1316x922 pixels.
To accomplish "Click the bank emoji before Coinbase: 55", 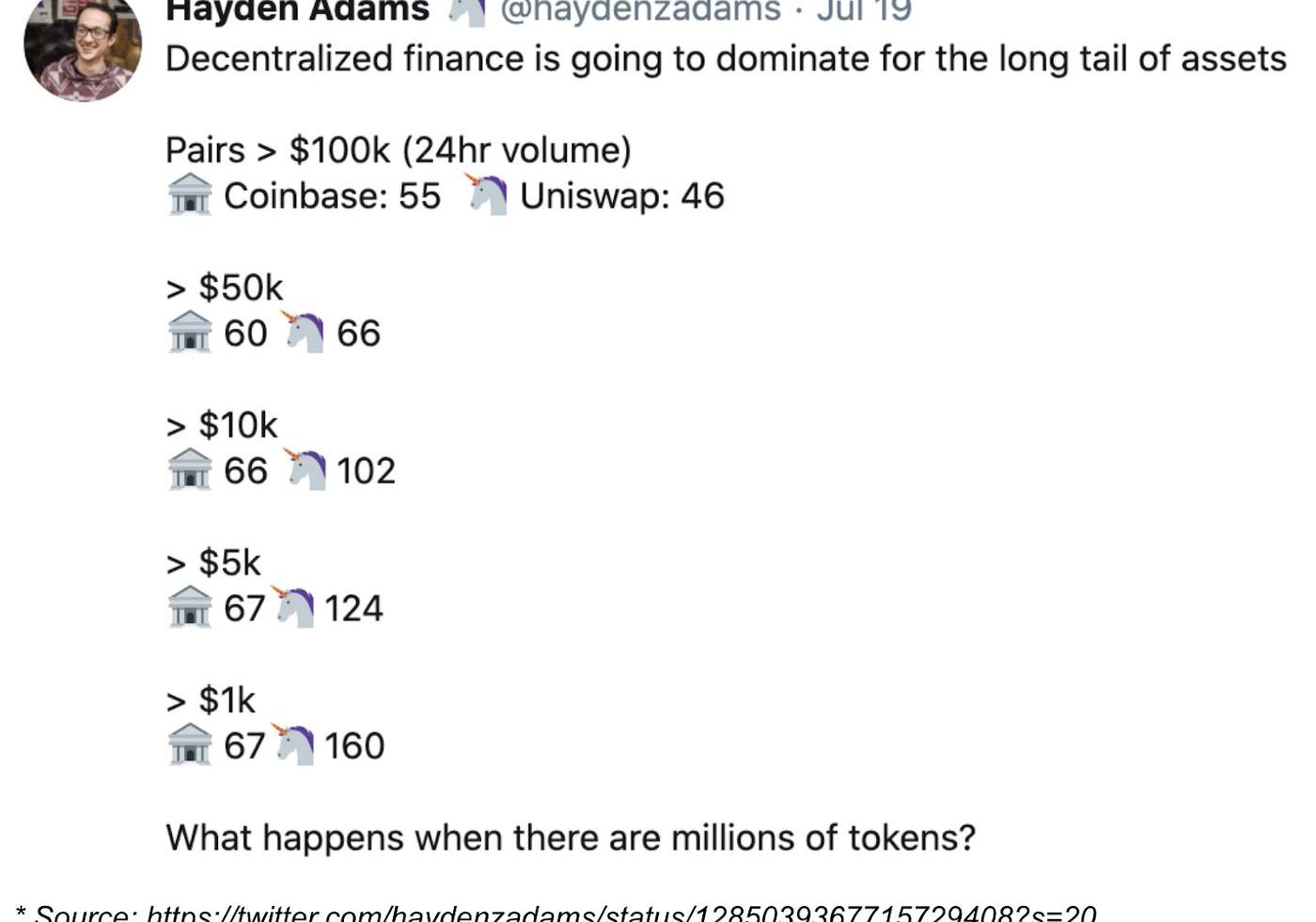I will 190,195.
